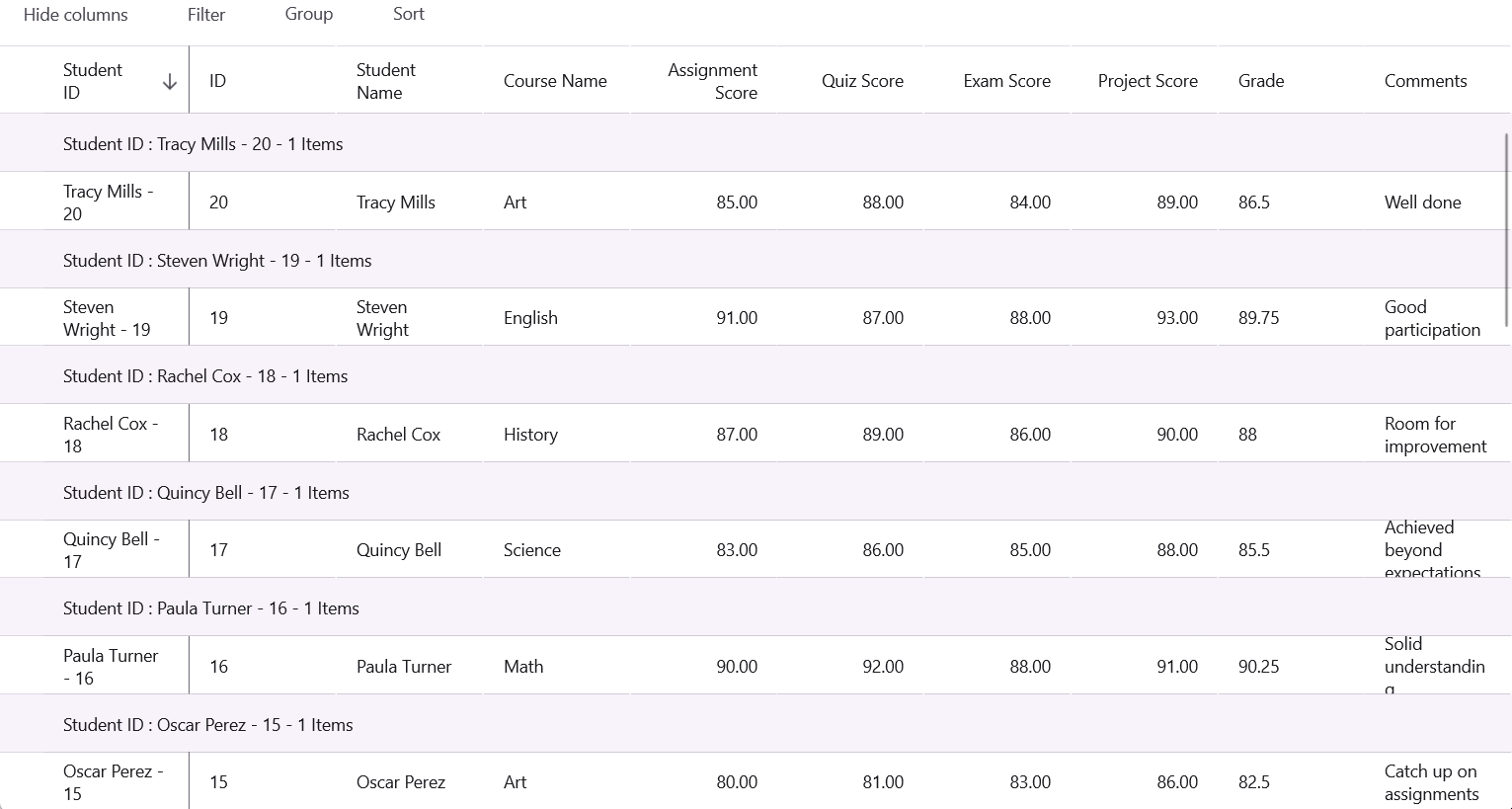Viewport: 1512px width, 809px height.
Task: Sort by the Course Name column header
Action: 555,81
